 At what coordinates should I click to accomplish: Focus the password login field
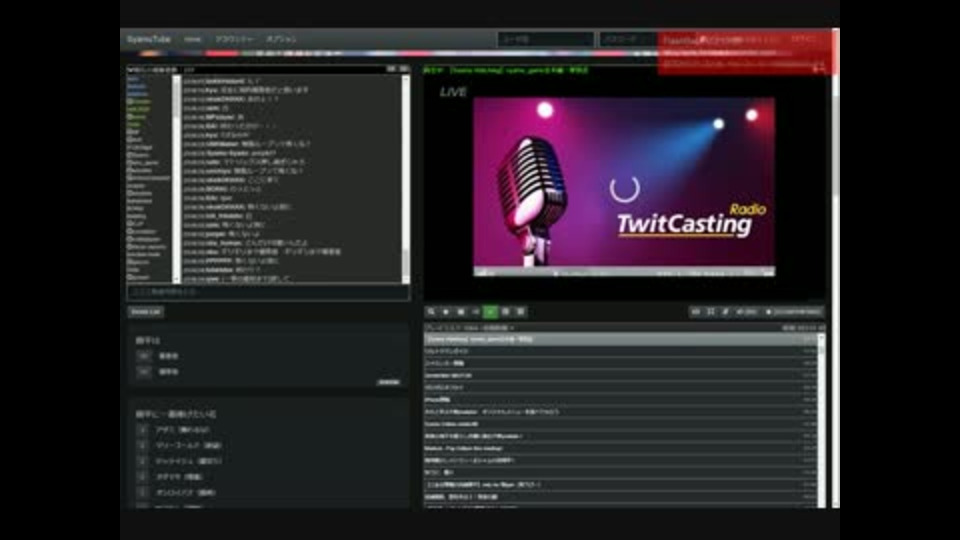[628, 39]
